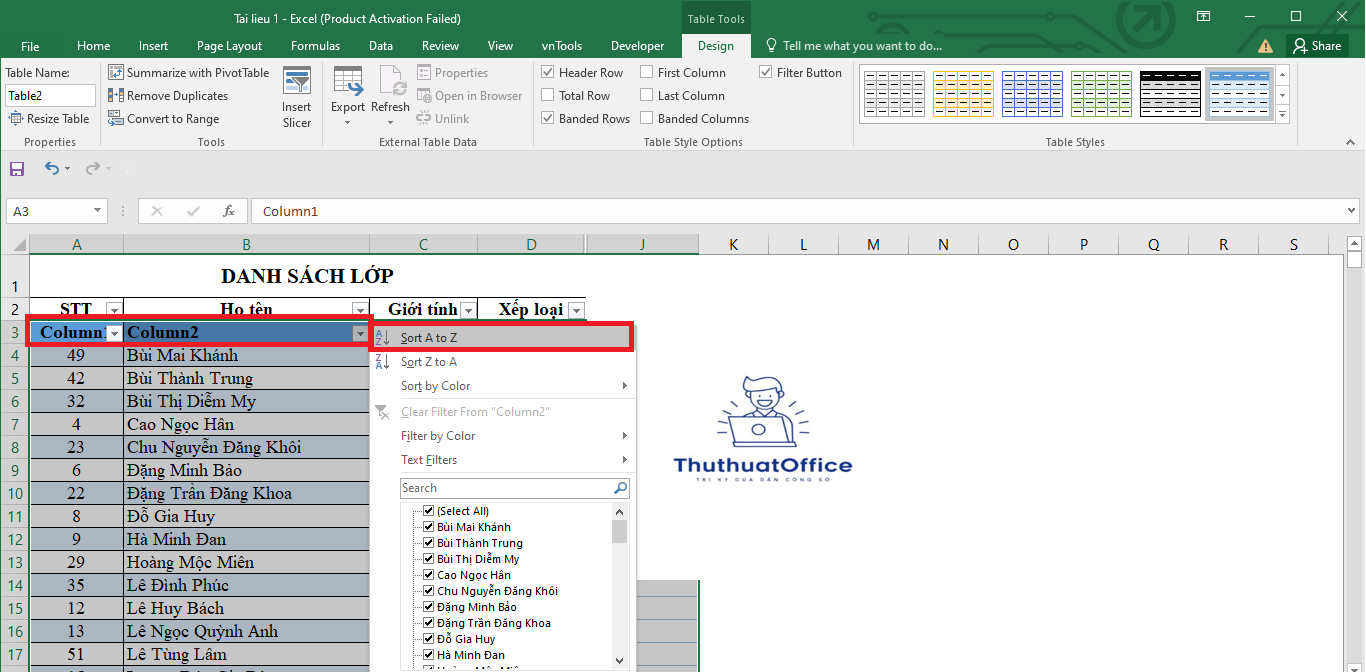The width and height of the screenshot is (1366, 672).
Task: Expand Filter by Color submenu
Action: click(x=504, y=436)
